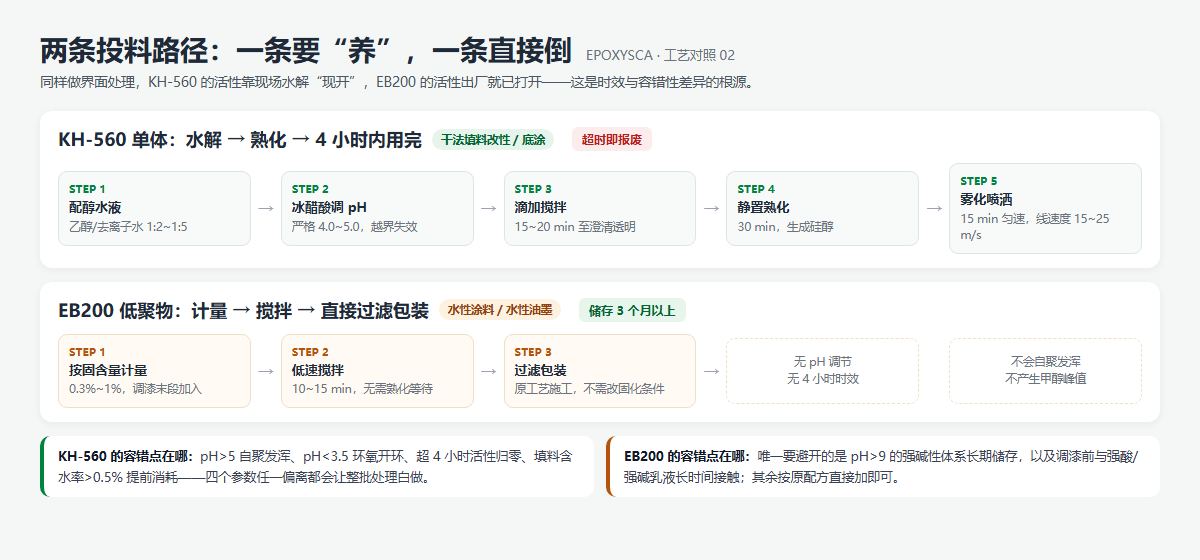Click the 干法填料改性 / 底涂 tag
The width and height of the screenshot is (1200, 560).
point(493,140)
